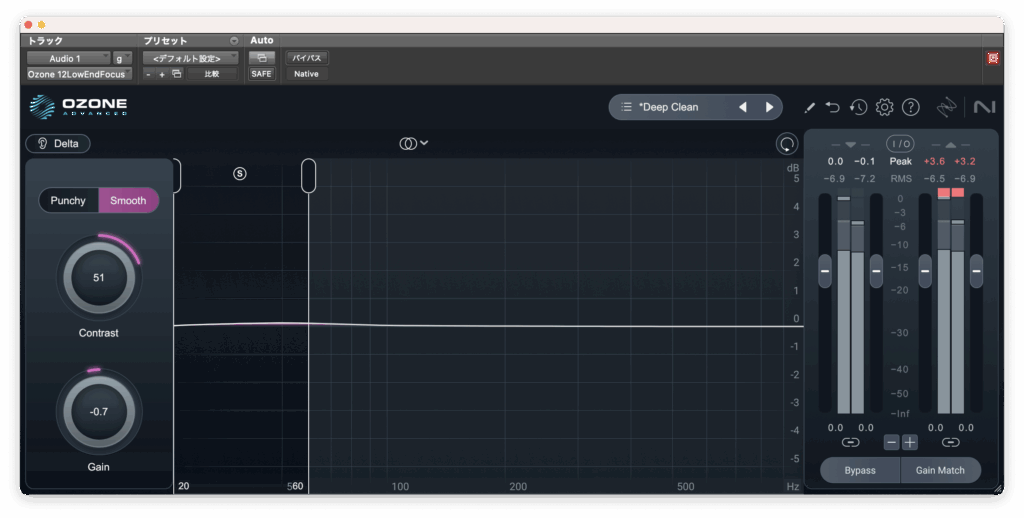Open the stereo channel mode dropdown
This screenshot has height=518, width=1024.
pyautogui.click(x=414, y=143)
